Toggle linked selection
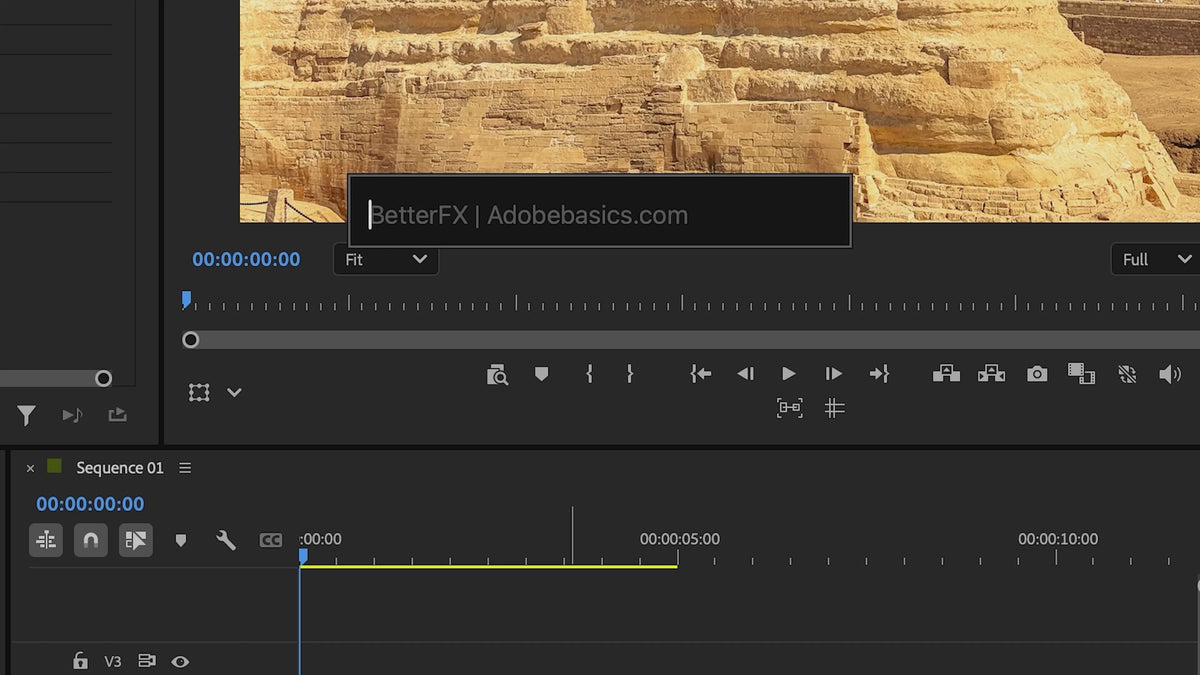 [x=136, y=540]
